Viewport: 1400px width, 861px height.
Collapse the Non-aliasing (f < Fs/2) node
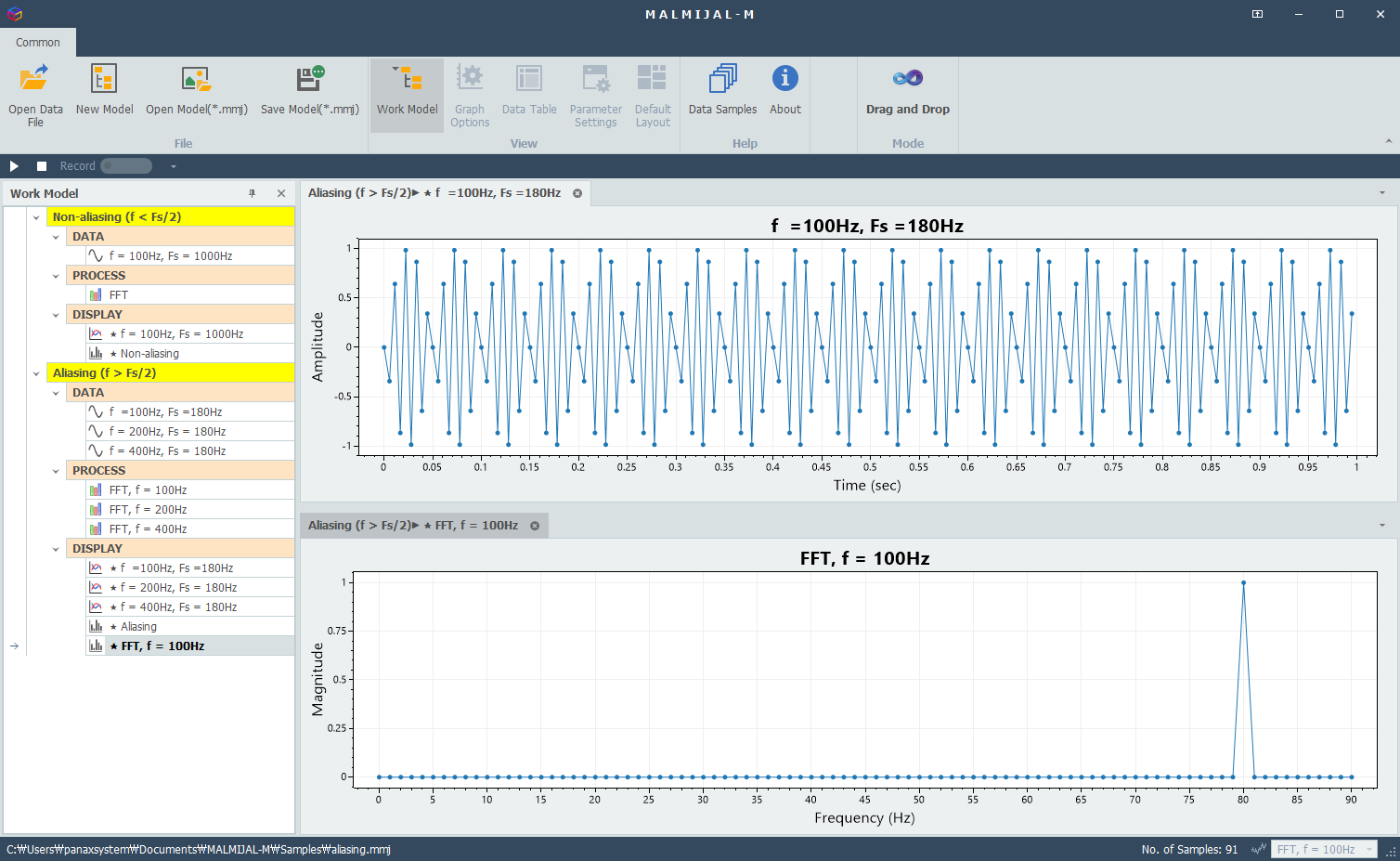point(36,217)
